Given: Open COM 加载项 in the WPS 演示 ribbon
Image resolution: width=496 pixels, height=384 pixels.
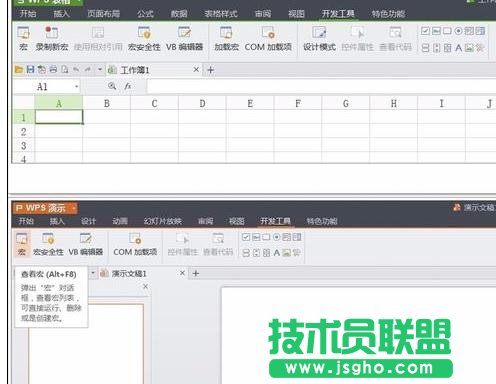Looking at the screenshot, I should [135, 244].
